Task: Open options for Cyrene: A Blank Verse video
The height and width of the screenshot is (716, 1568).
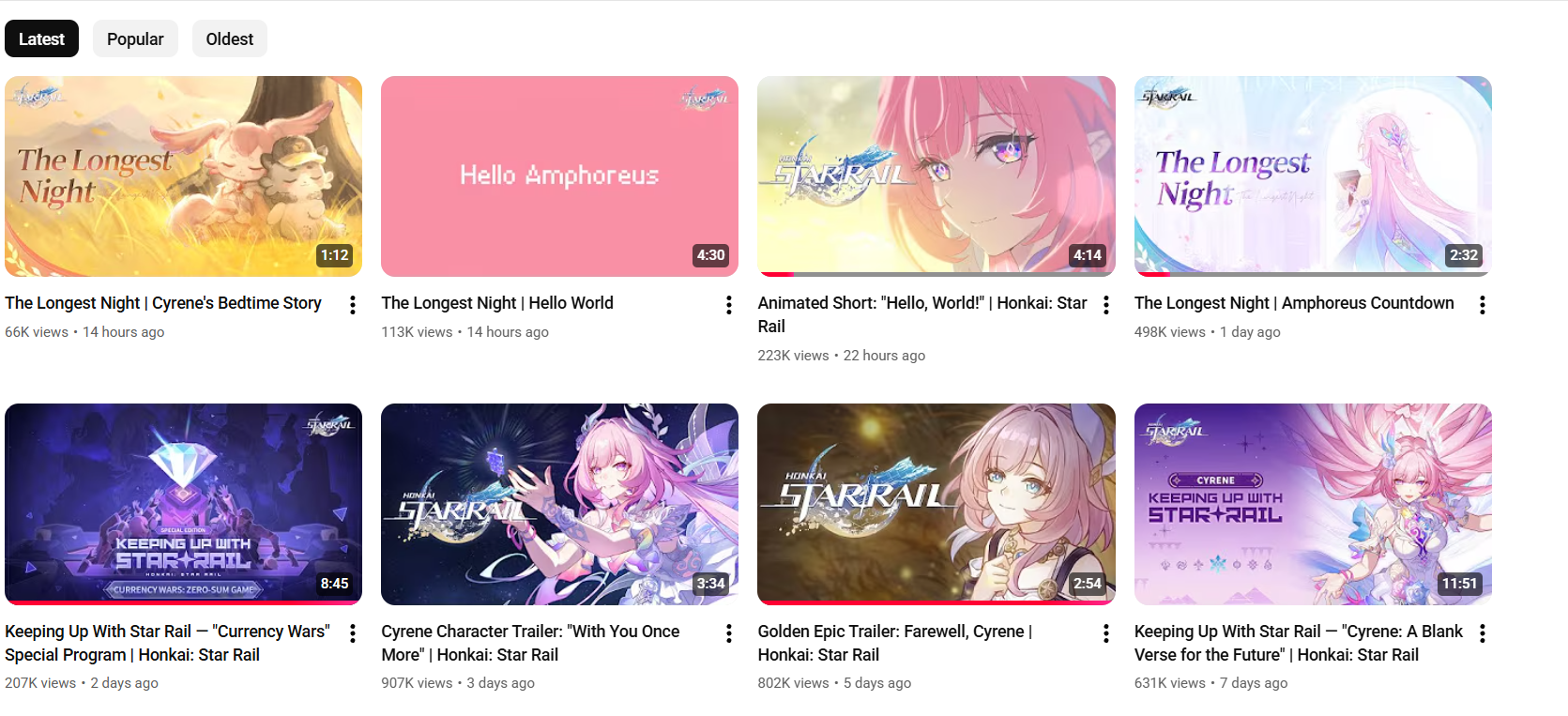Action: tap(1483, 633)
